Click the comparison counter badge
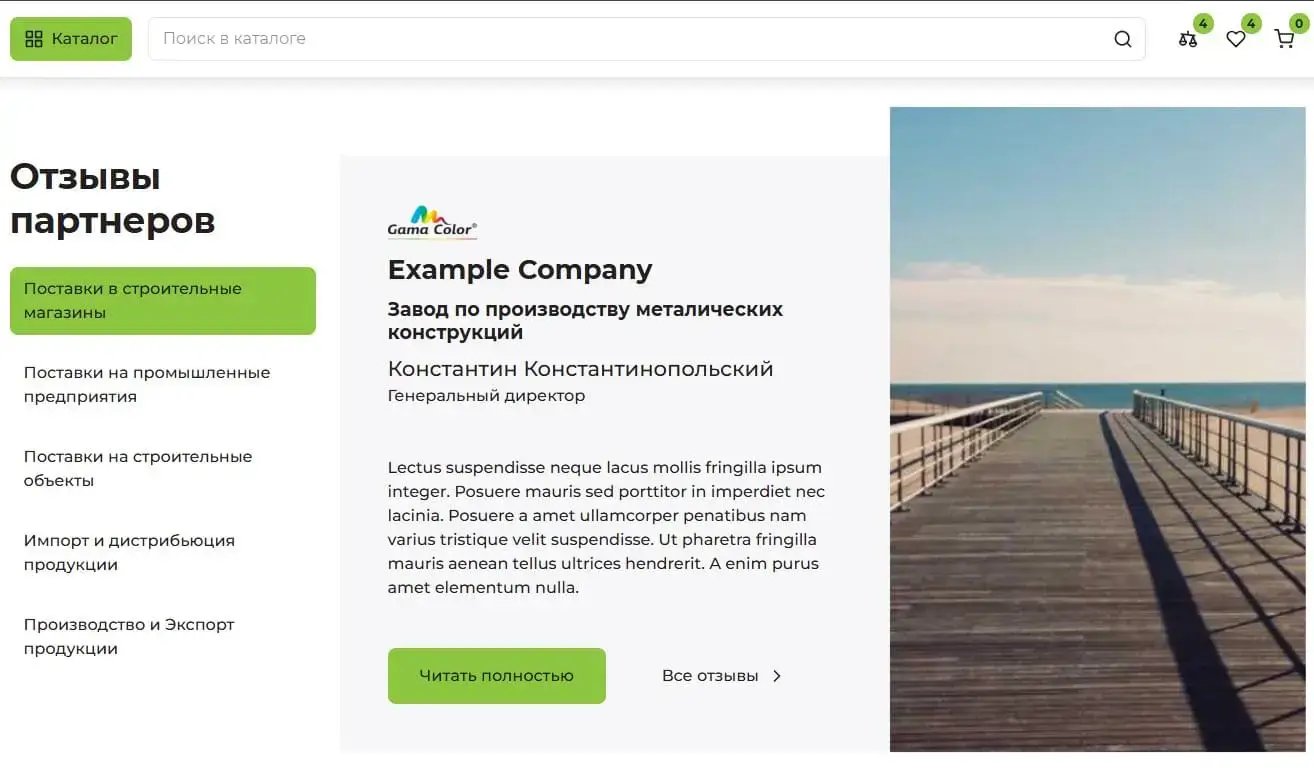The width and height of the screenshot is (1314, 782). coord(1203,24)
